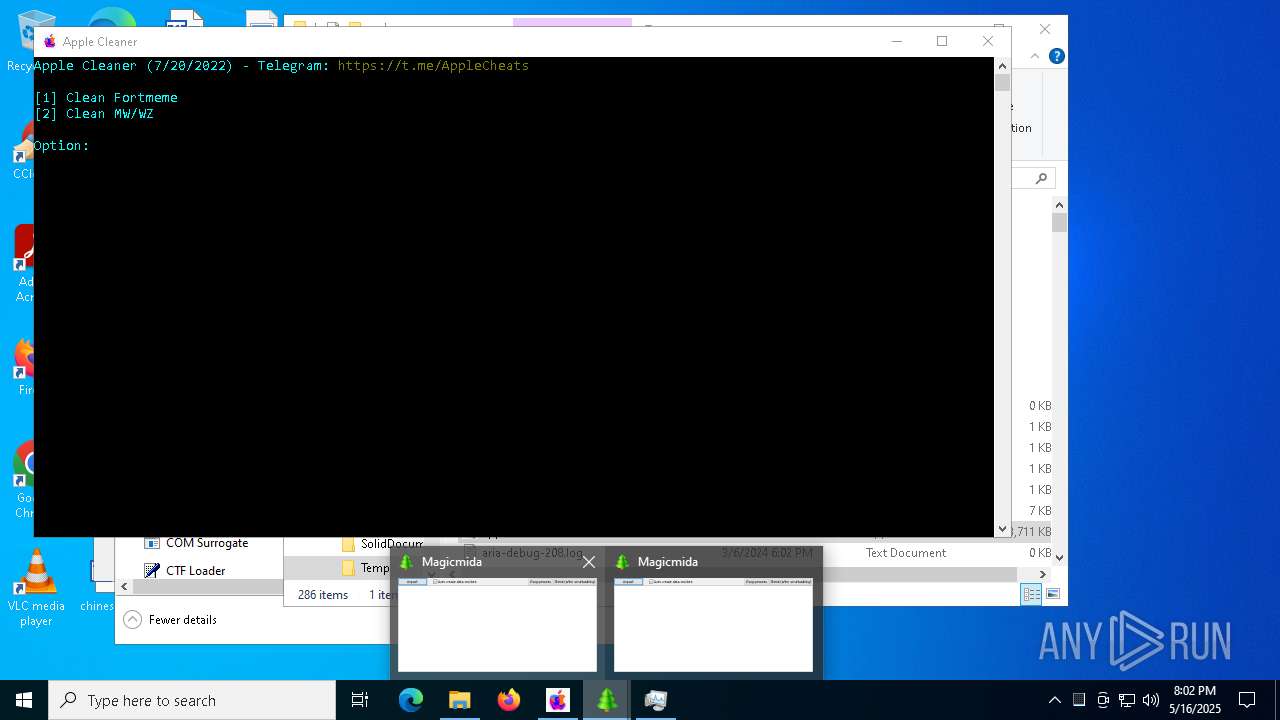Switch Explorer to details view
1280x720 pixels.
pyautogui.click(x=1031, y=594)
